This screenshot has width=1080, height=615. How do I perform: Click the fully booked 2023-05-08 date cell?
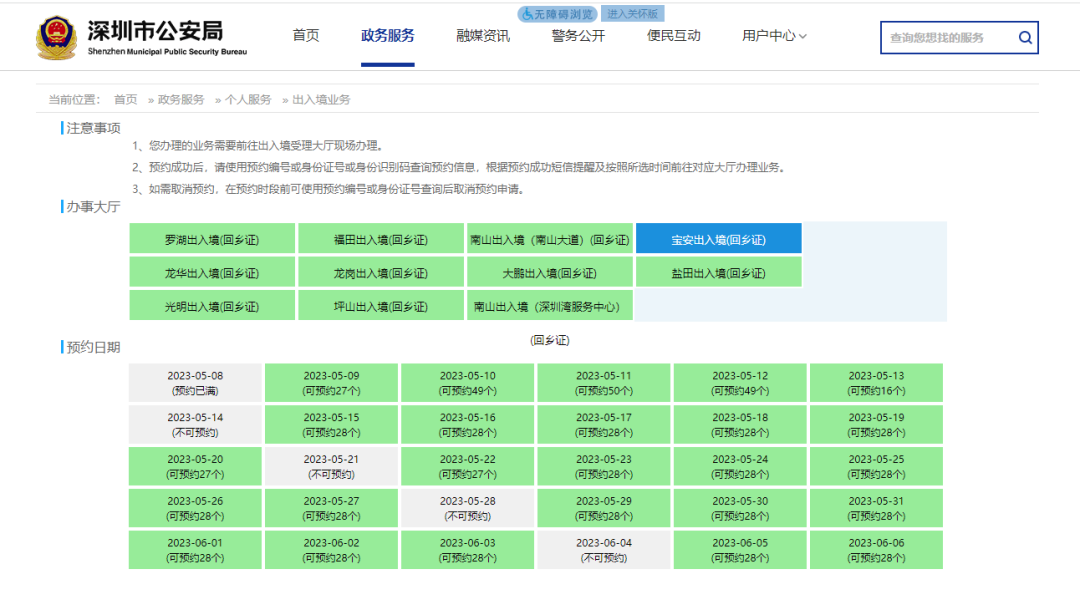[195, 383]
